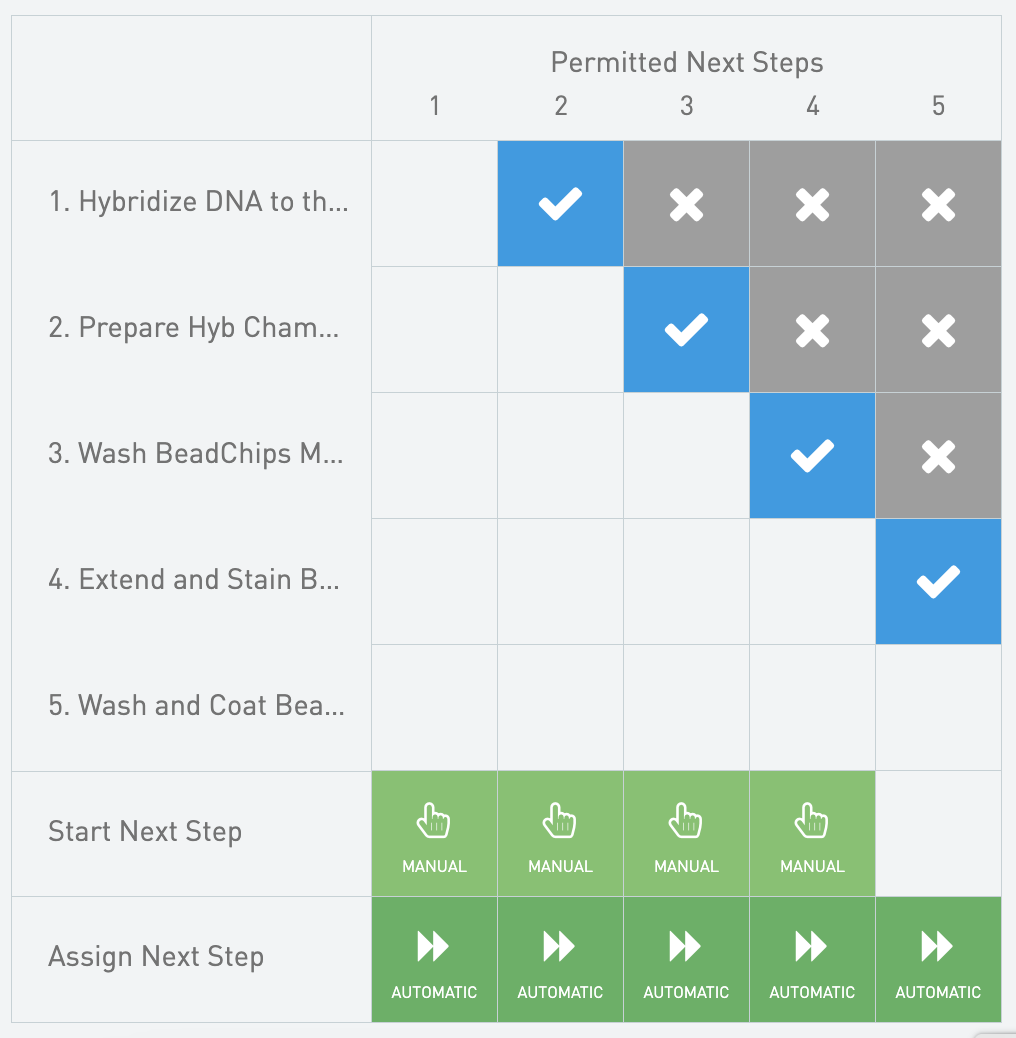Select the '1. Hybridize DNA to th...' row label
1016x1038 pixels.
click(198, 202)
